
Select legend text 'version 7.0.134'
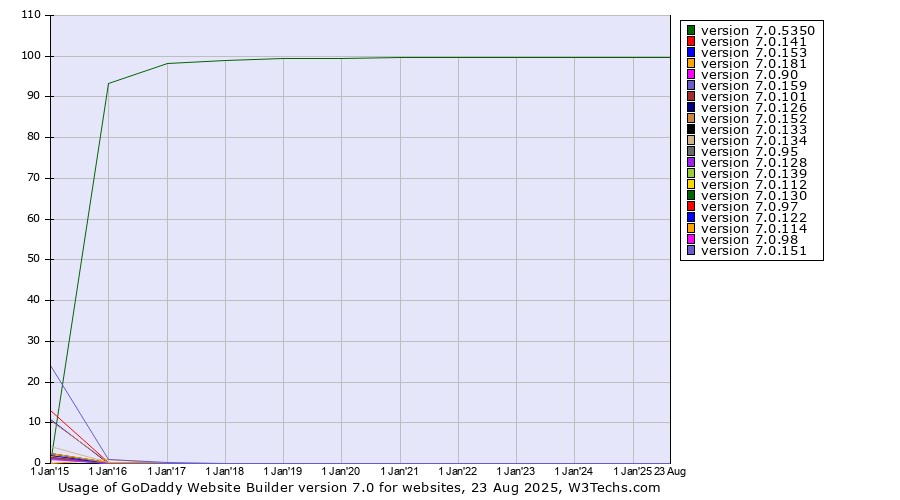pyautogui.click(x=754, y=141)
